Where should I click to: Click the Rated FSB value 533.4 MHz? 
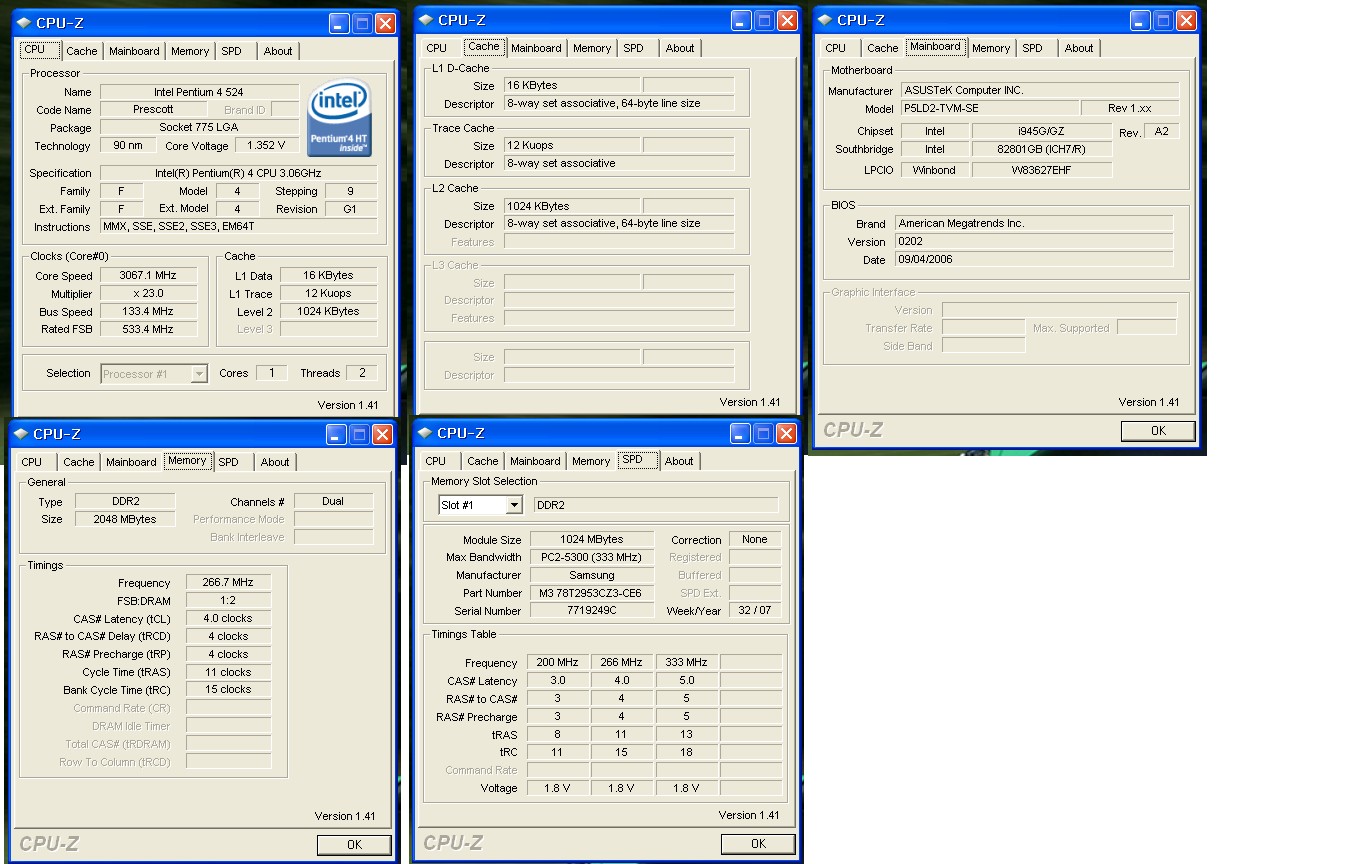(147, 329)
